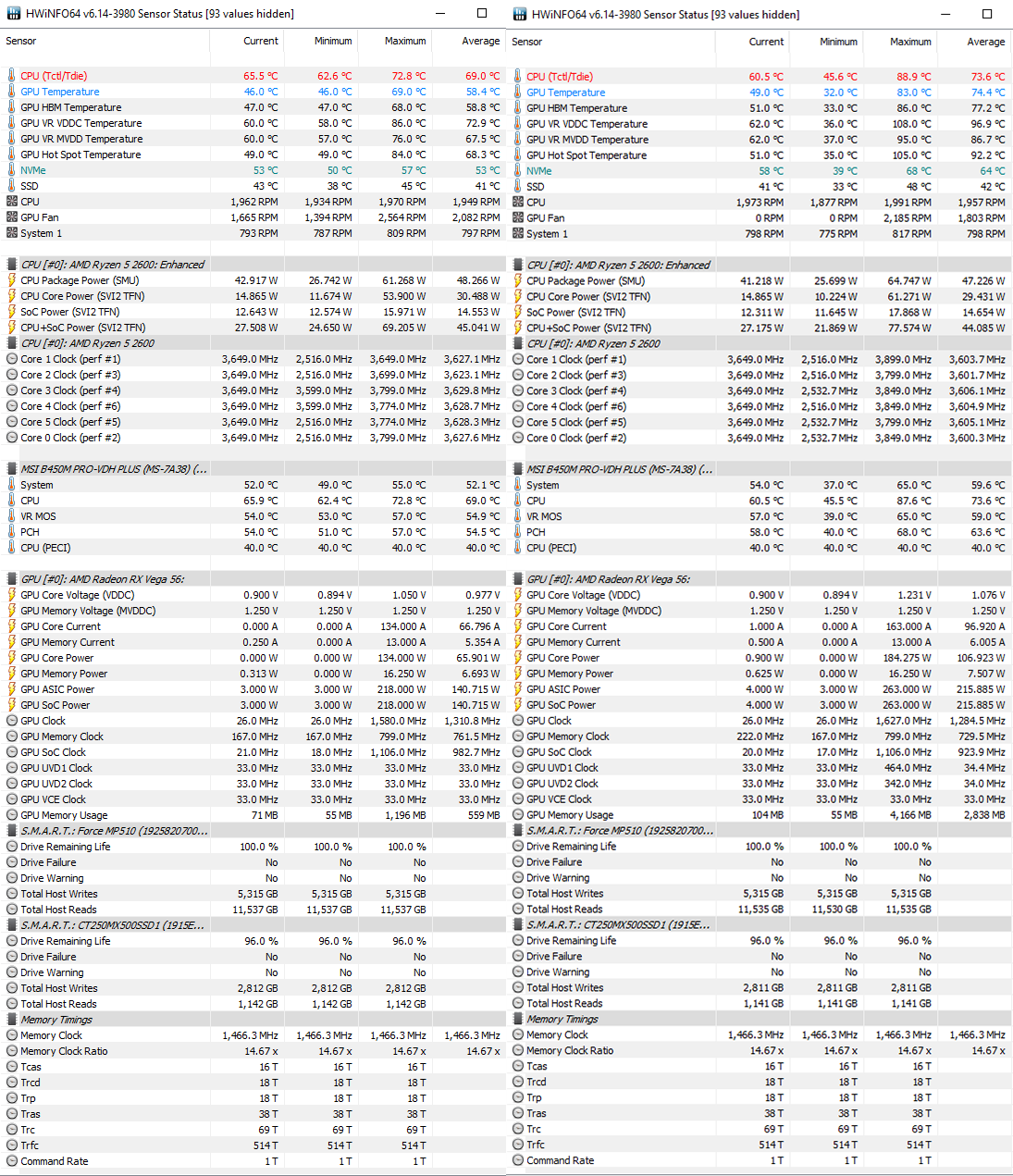This screenshot has width=1013, height=1176.
Task: Select GPU Hot Spot Temperature row in right window
Action: point(760,155)
